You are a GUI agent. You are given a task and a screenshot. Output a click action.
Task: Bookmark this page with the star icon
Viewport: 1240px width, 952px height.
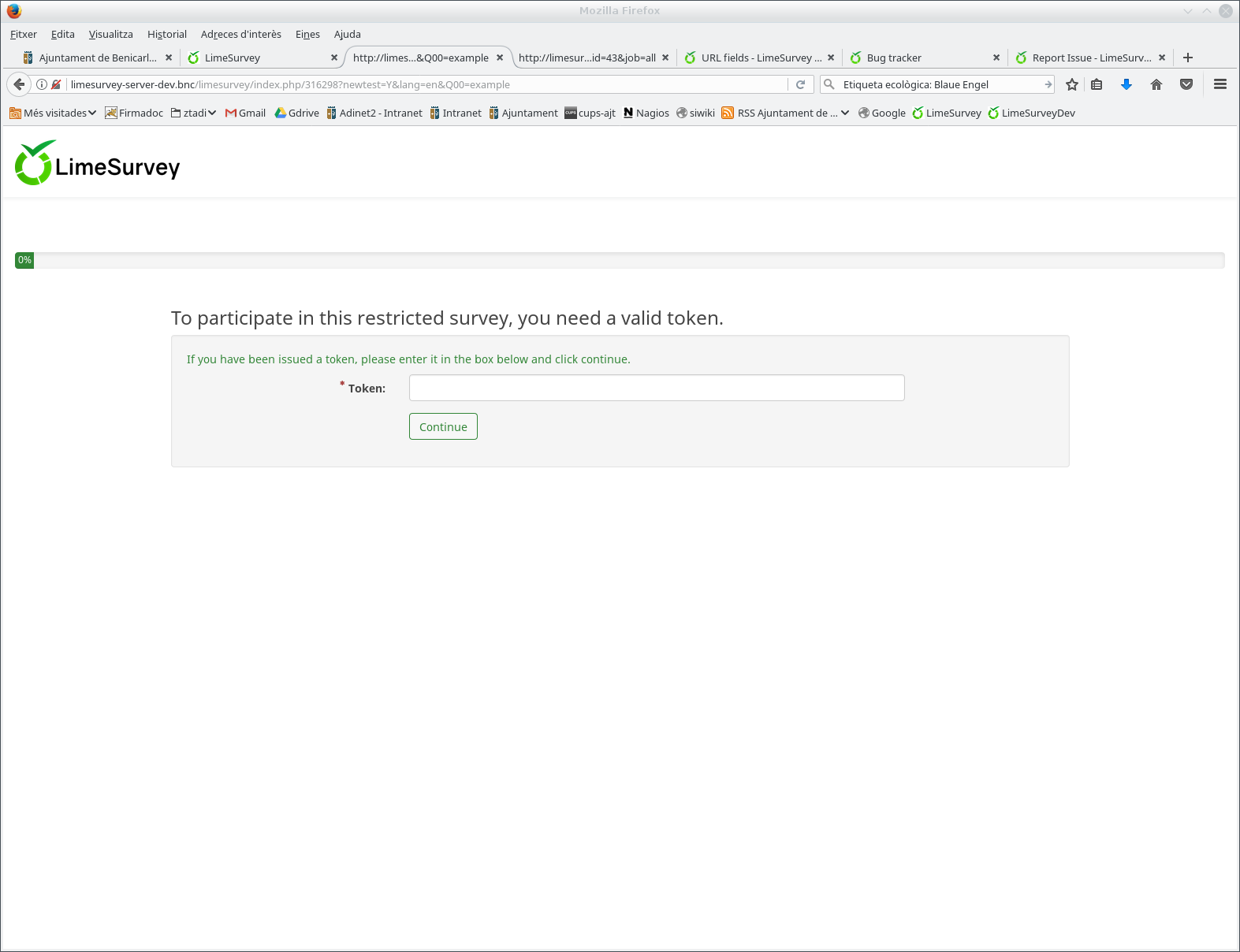click(1072, 84)
